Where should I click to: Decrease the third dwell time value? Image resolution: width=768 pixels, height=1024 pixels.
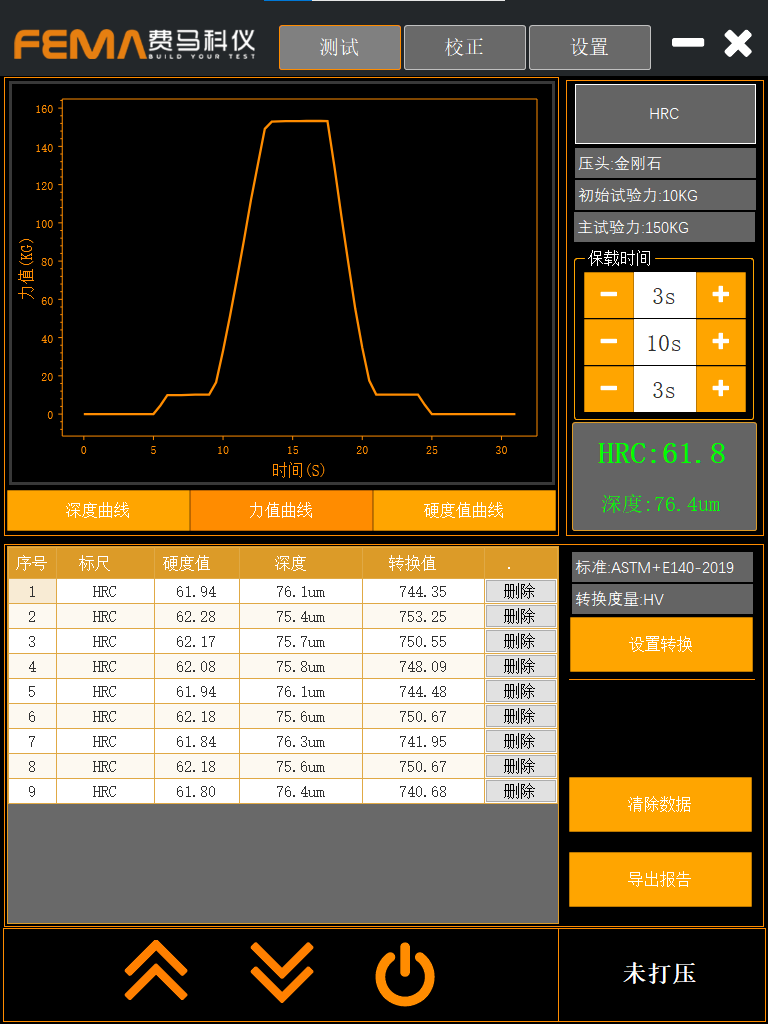click(x=608, y=389)
